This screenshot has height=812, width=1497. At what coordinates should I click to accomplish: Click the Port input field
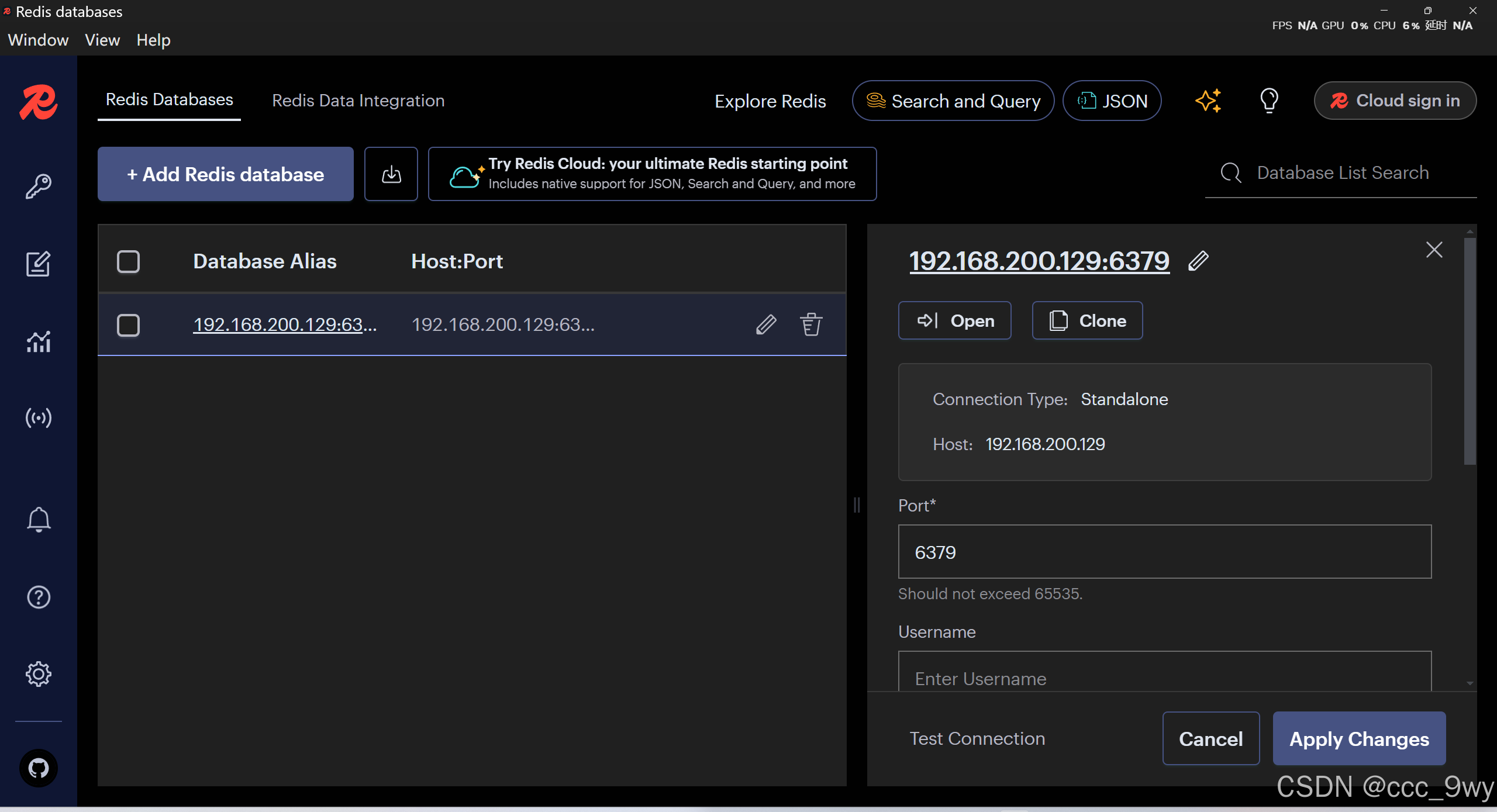[1164, 552]
